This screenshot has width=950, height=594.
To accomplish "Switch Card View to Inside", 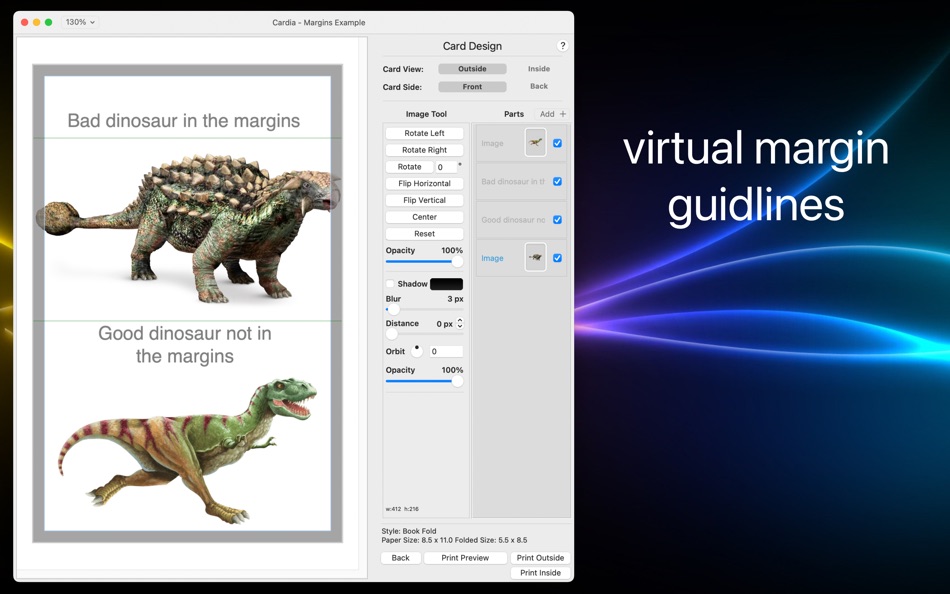I will click(539, 69).
